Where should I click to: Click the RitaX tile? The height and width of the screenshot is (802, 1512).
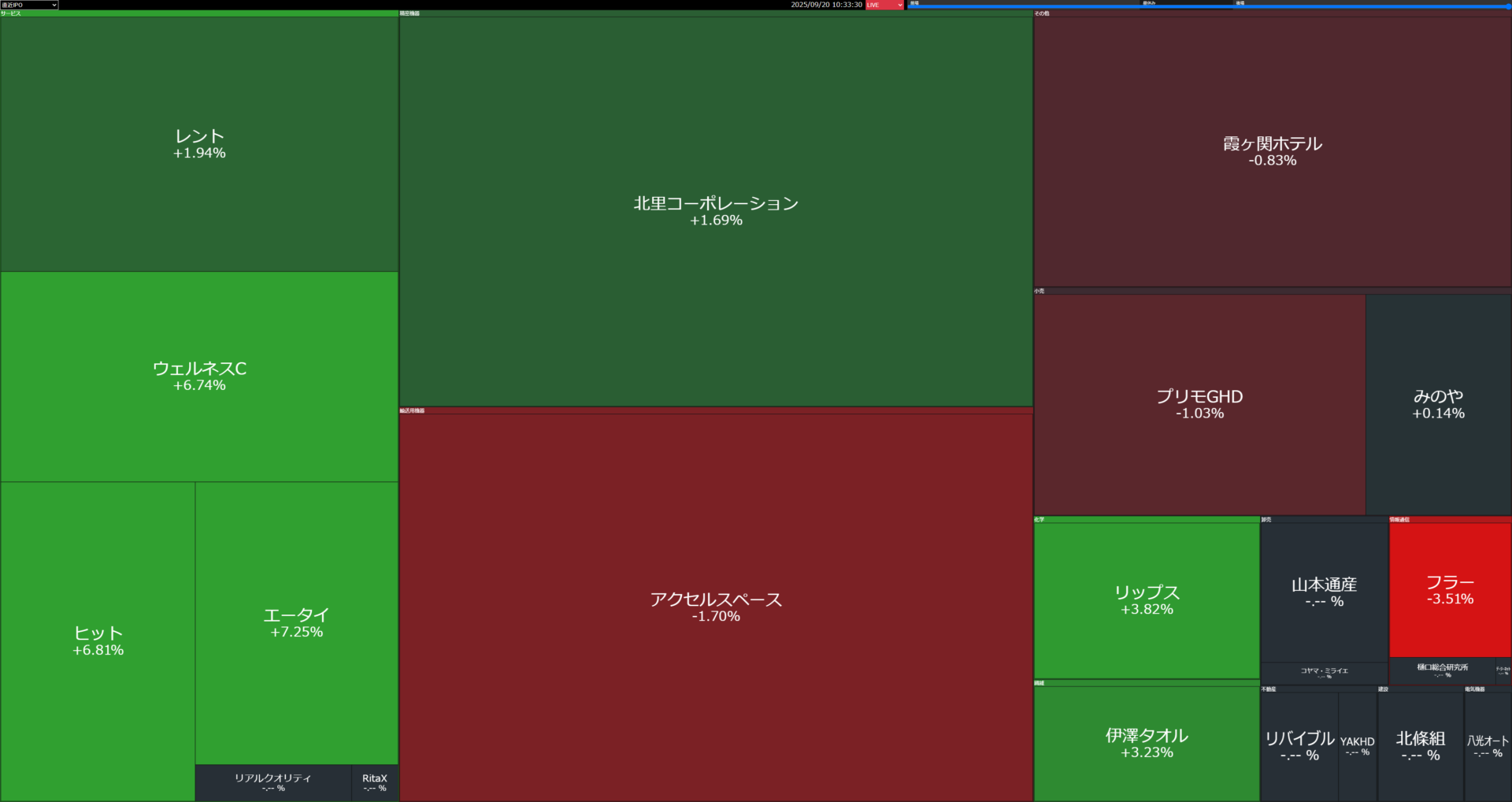pyautogui.click(x=375, y=782)
